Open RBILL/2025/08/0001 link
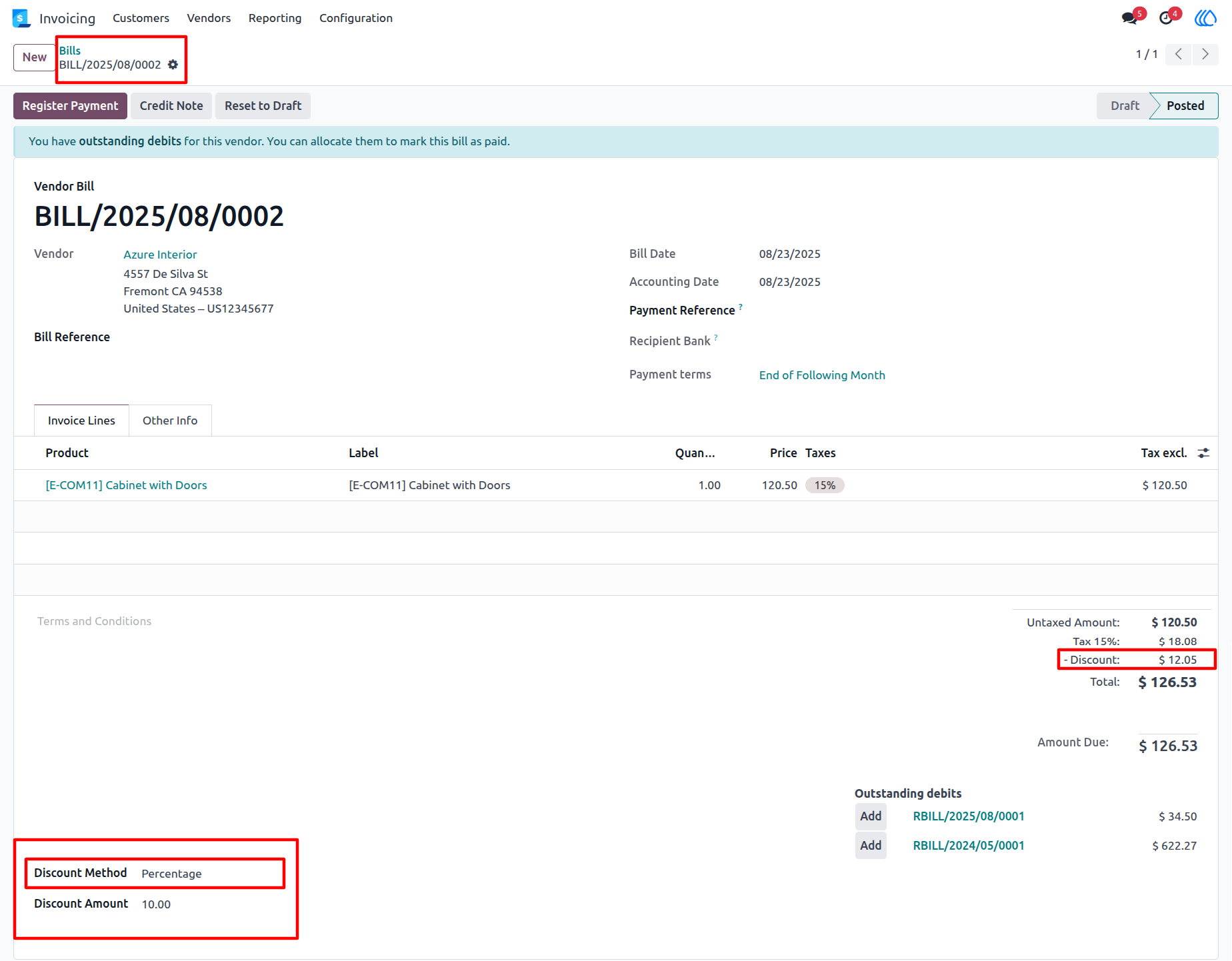This screenshot has height=961, width=1232. [x=969, y=816]
